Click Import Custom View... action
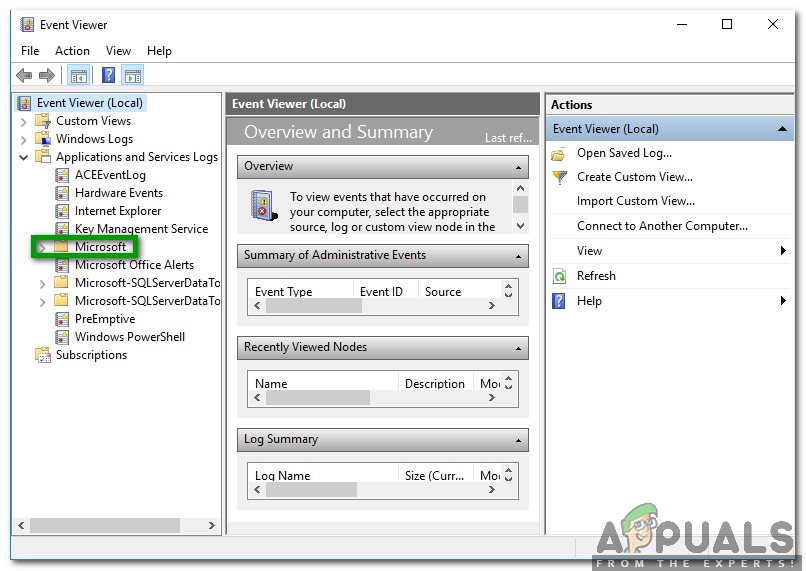Image resolution: width=806 pixels, height=571 pixels. [635, 201]
